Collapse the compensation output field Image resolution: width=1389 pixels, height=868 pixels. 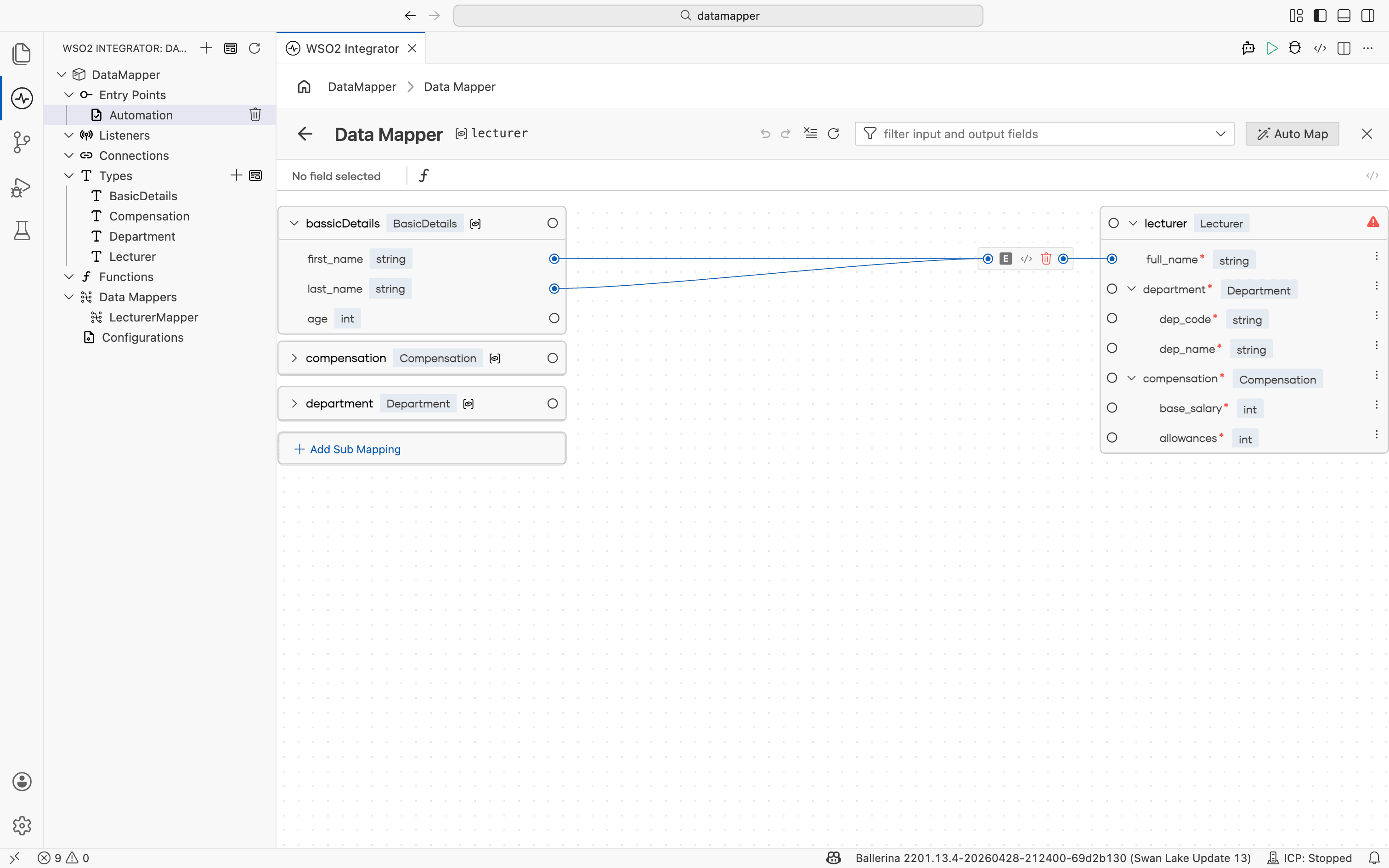[x=1131, y=378]
